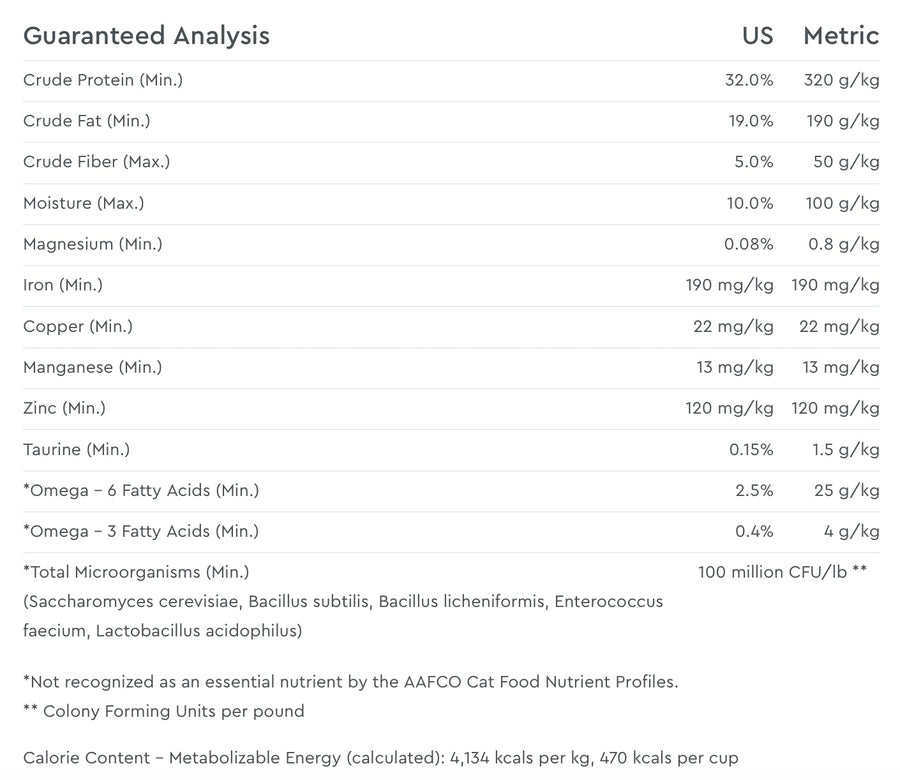The height and width of the screenshot is (780, 900).
Task: Select the US column header
Action: click(757, 36)
